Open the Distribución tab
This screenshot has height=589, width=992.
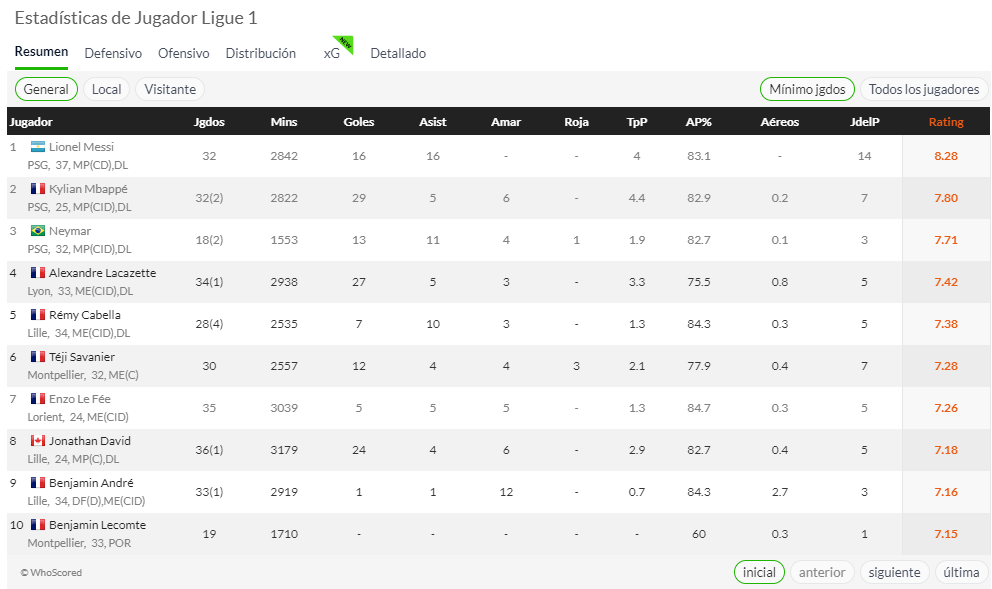click(x=261, y=53)
